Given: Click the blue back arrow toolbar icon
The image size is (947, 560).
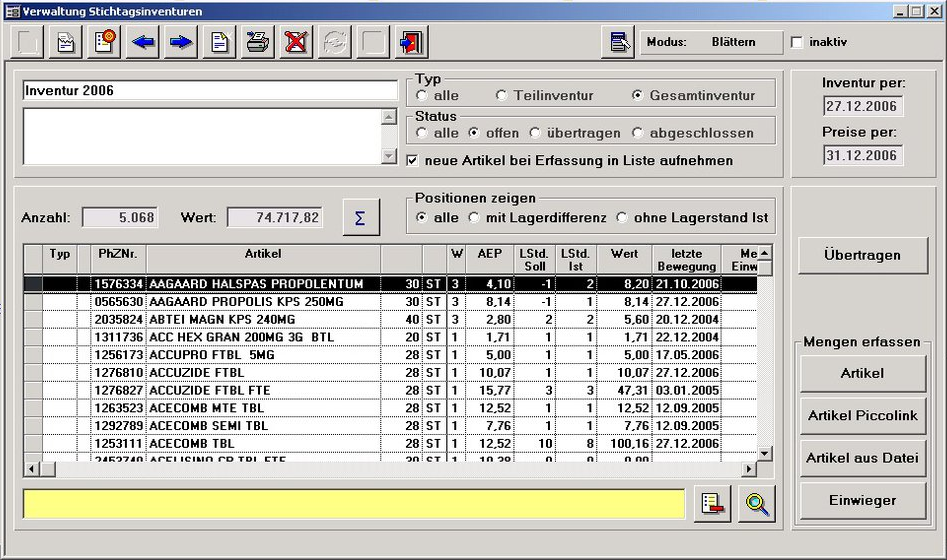Looking at the screenshot, I should 143,43.
